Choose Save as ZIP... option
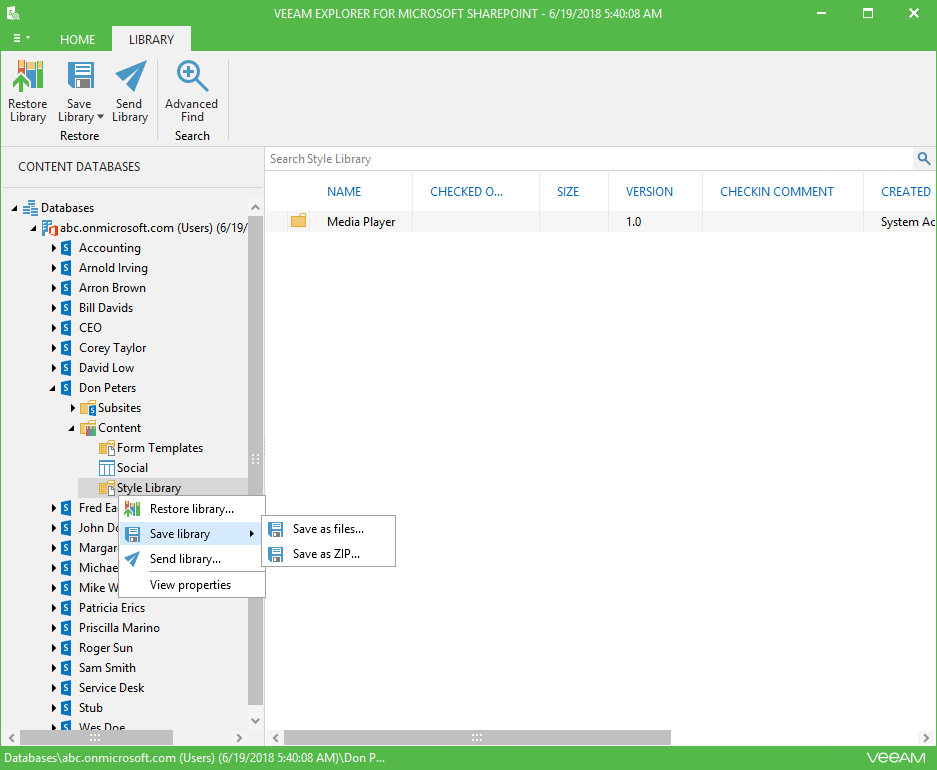The image size is (937, 770). [x=328, y=554]
